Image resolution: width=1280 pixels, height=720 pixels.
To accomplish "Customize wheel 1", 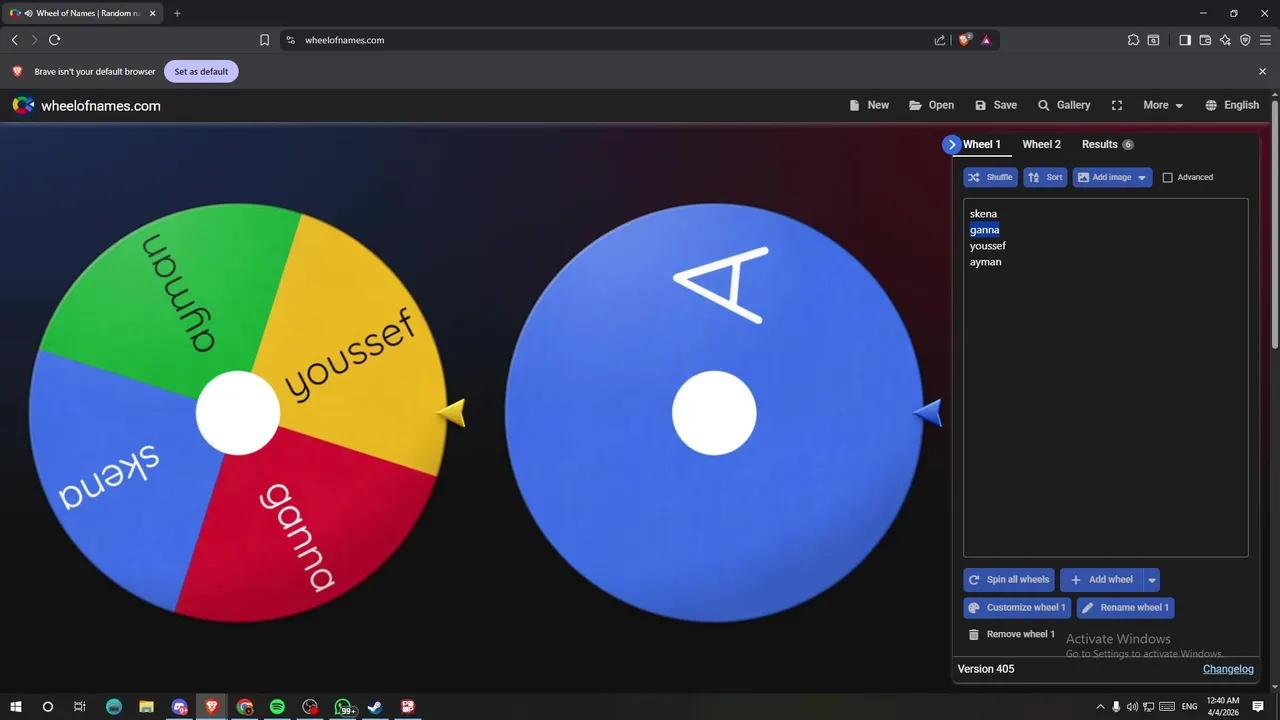I will click(x=1017, y=607).
